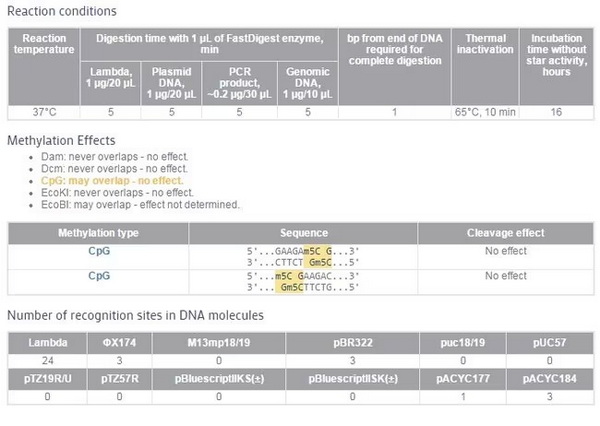Image resolution: width=600 pixels, height=426 pixels.
Task: Click the pBR322 column header
Action: tap(352, 343)
